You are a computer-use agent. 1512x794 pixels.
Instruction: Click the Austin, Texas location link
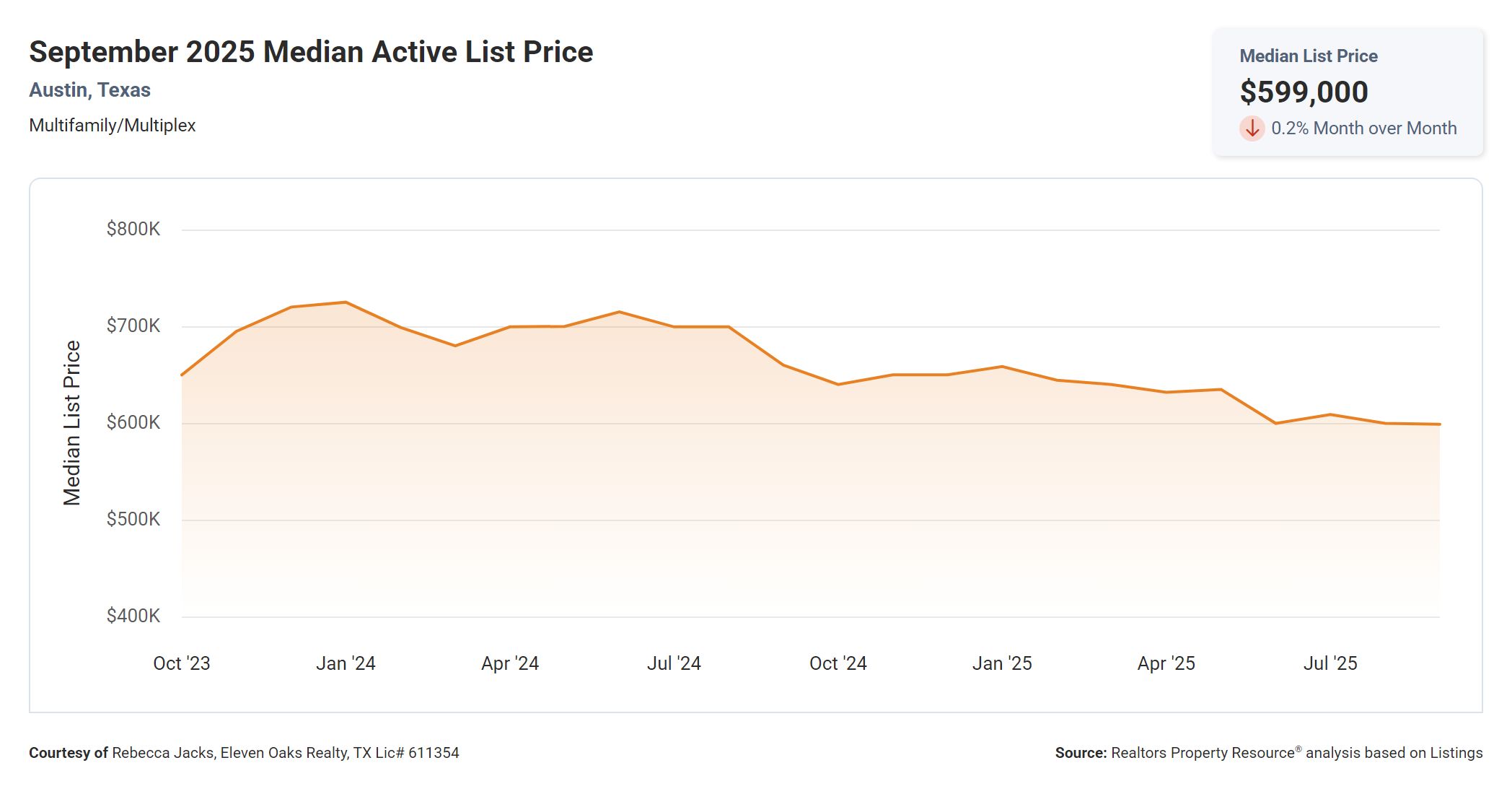pos(89,90)
